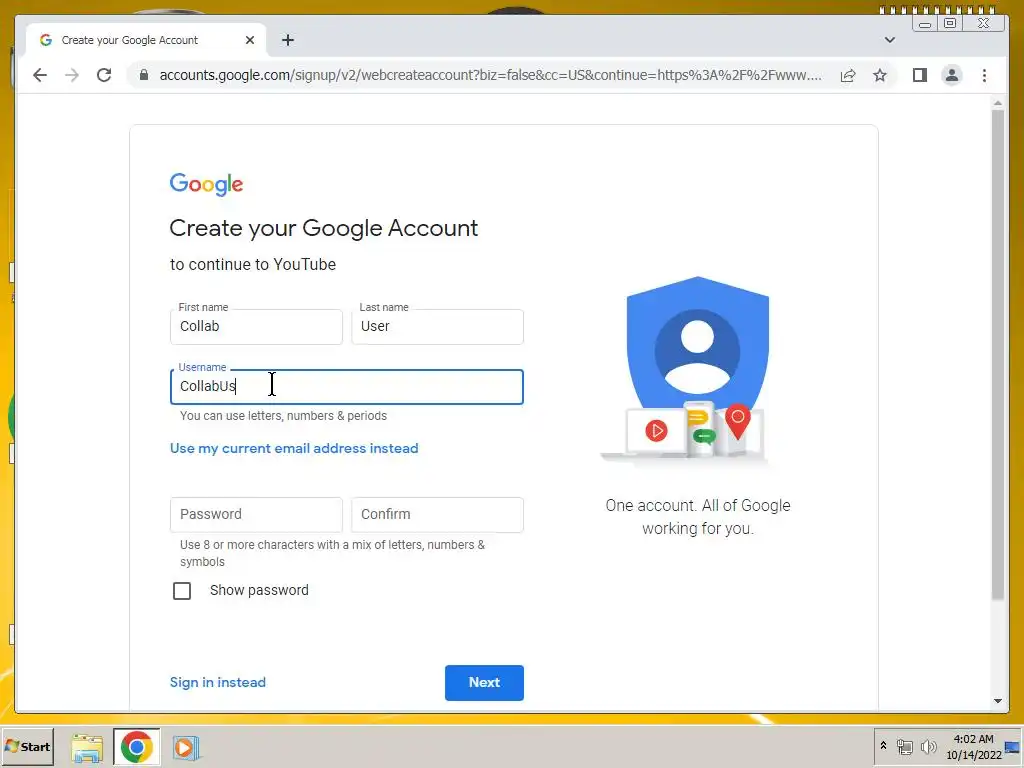Image resolution: width=1024 pixels, height=768 pixels.
Task: Click the scrollbar down arrow
Action: point(997,701)
